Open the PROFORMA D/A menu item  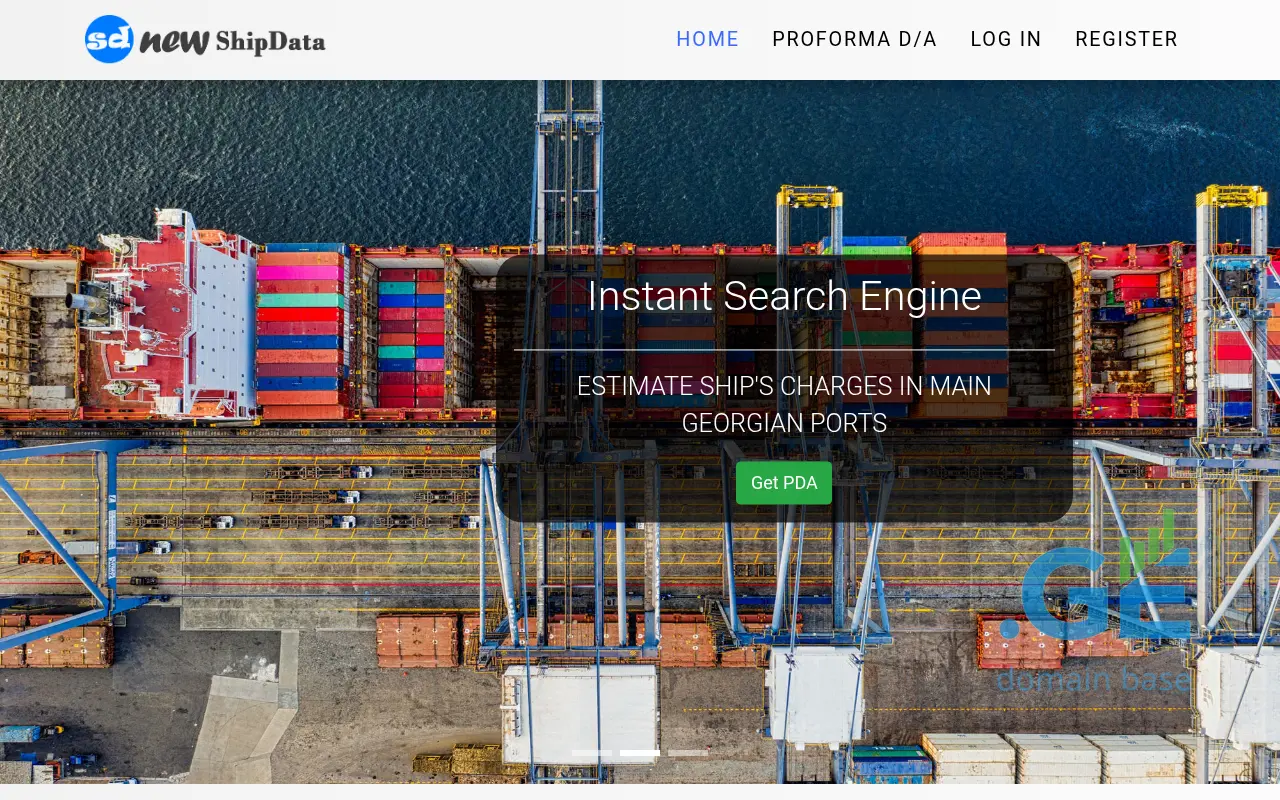tap(854, 39)
